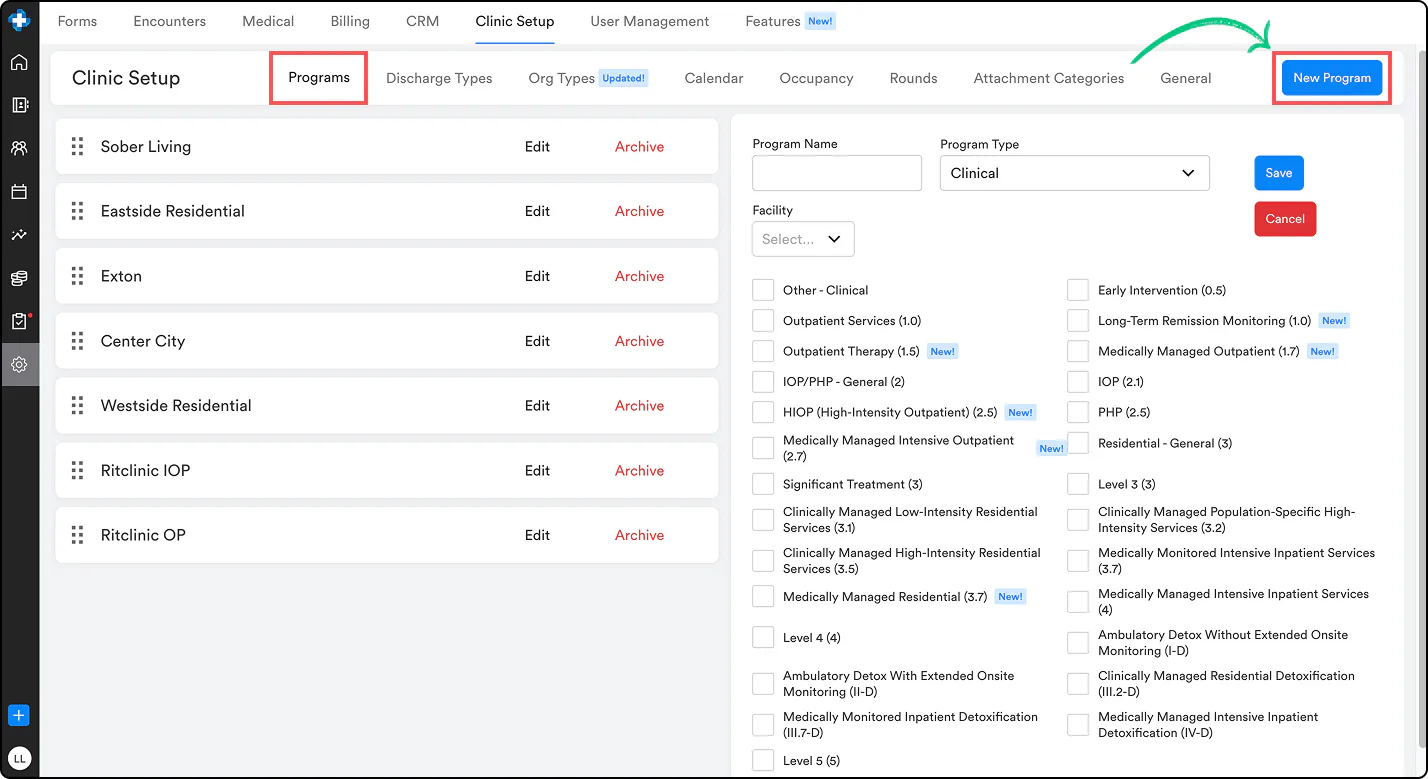The width and height of the screenshot is (1428, 779).
Task: Open the home icon in sidebar
Action: click(19, 63)
